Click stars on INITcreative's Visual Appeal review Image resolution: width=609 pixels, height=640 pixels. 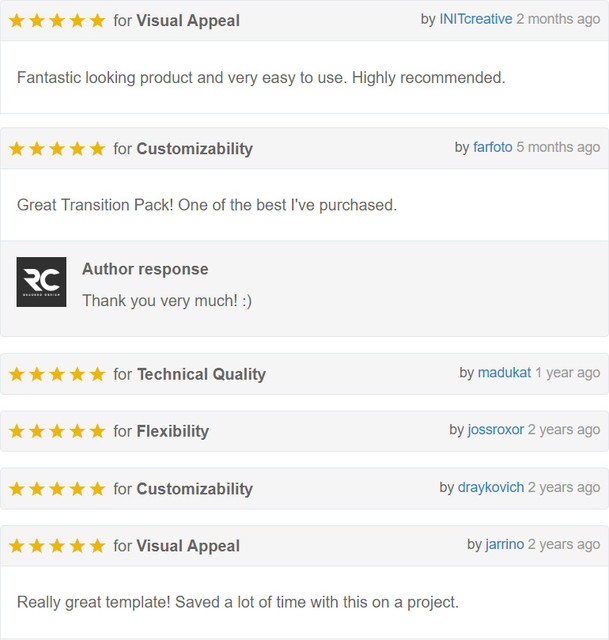[57, 21]
